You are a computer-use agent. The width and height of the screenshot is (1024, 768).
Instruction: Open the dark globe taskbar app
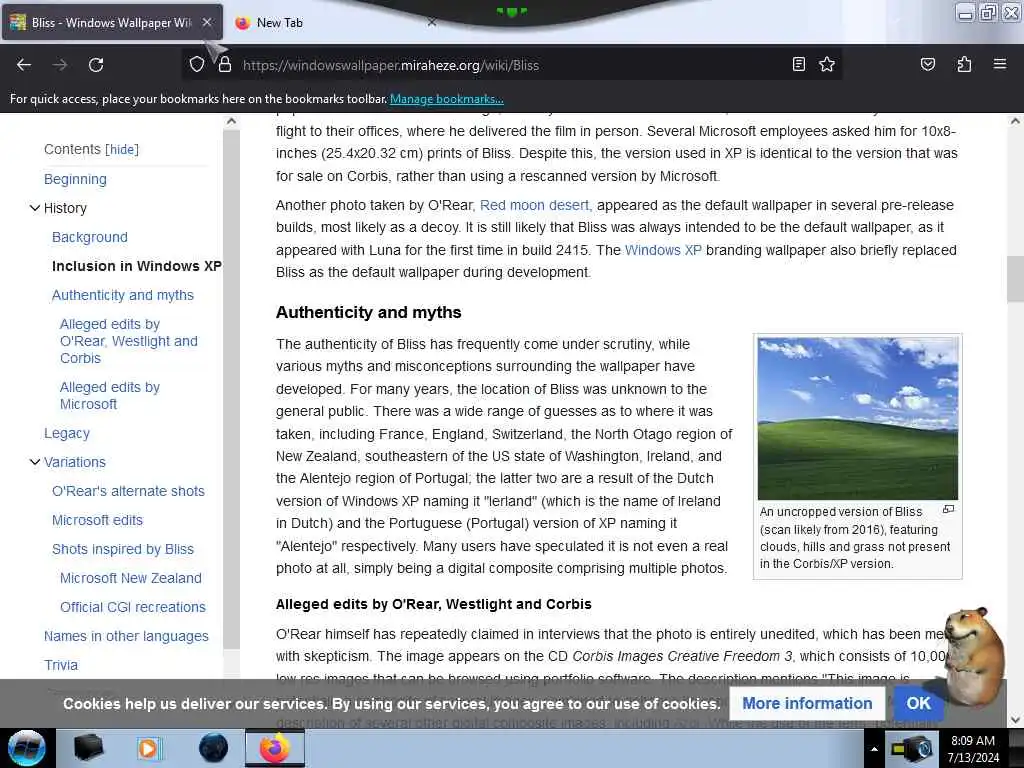point(213,748)
